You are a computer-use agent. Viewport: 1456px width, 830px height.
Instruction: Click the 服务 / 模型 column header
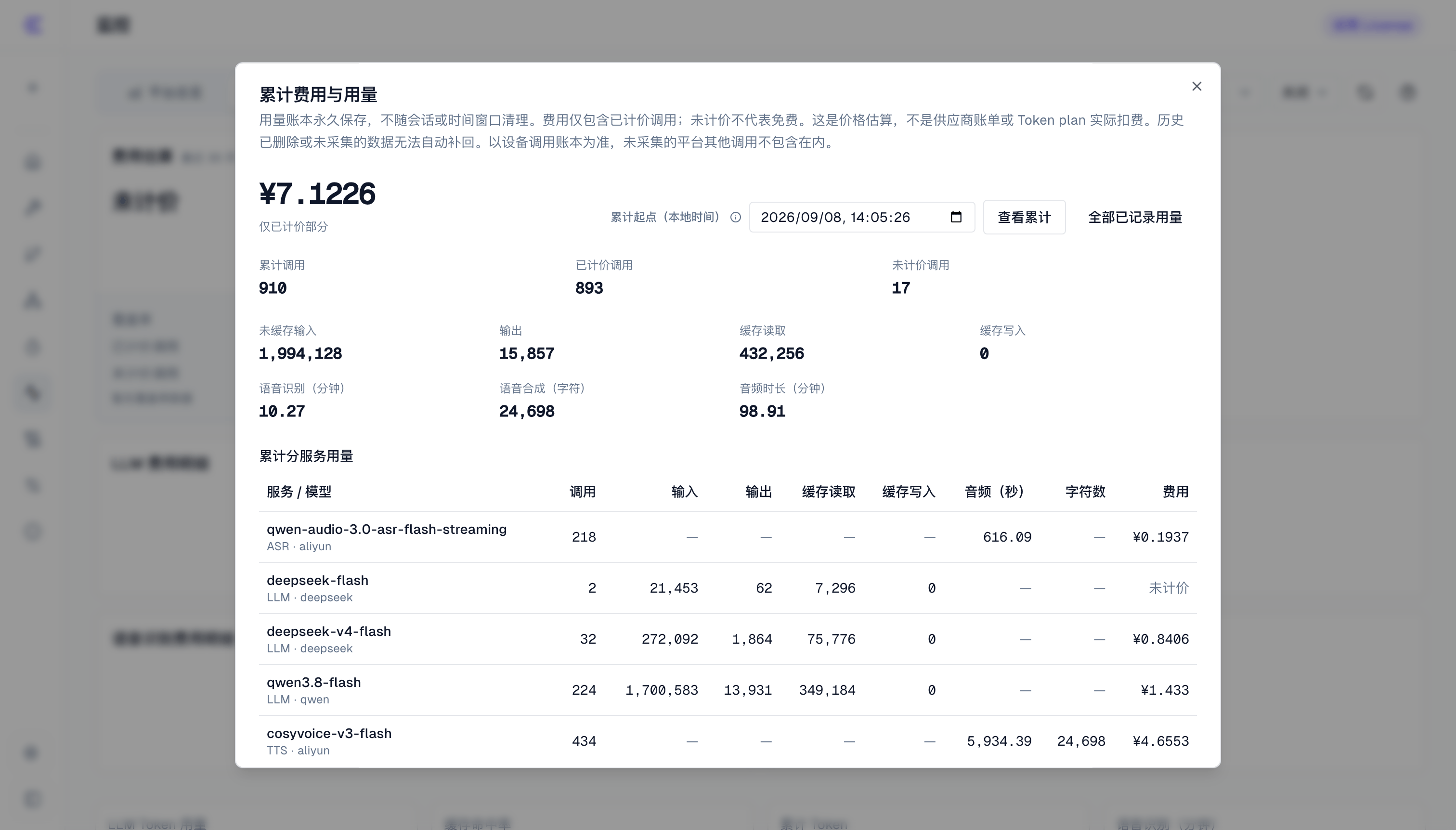[x=299, y=492]
